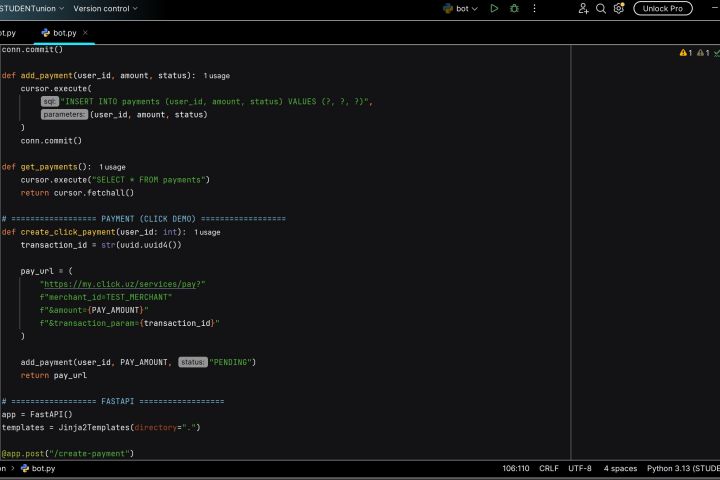Viewport: 720px width, 480px height.
Task: Click 'app = FastAPI()' line
Action: coord(37,414)
